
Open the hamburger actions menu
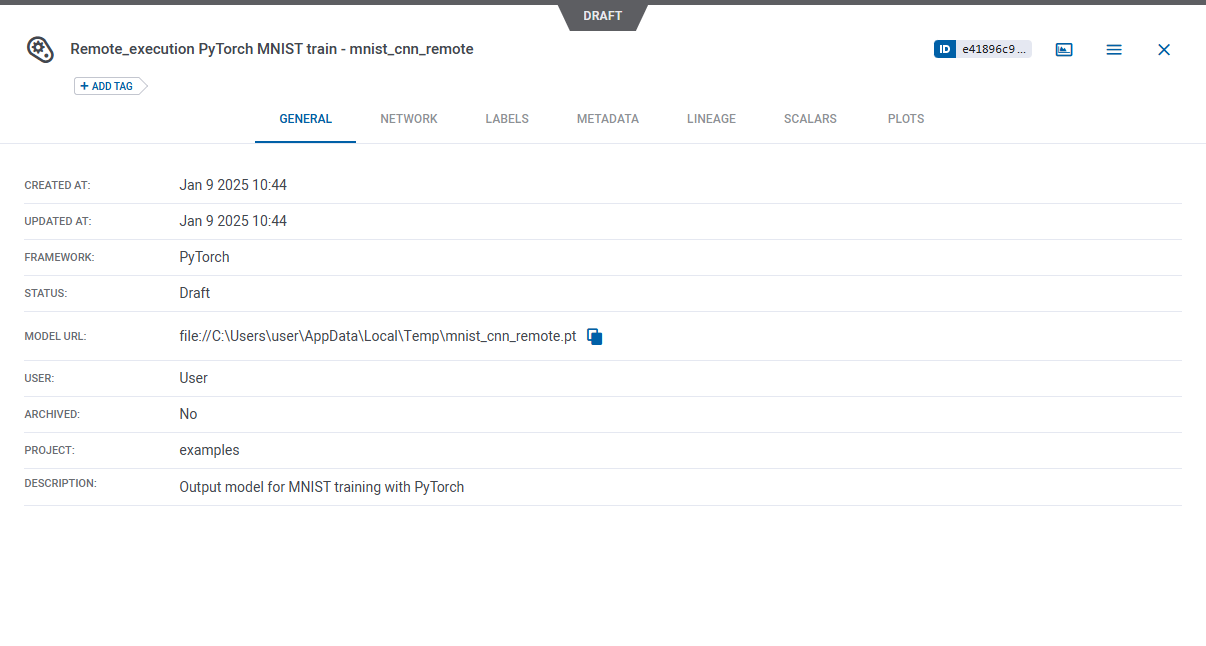point(1114,49)
